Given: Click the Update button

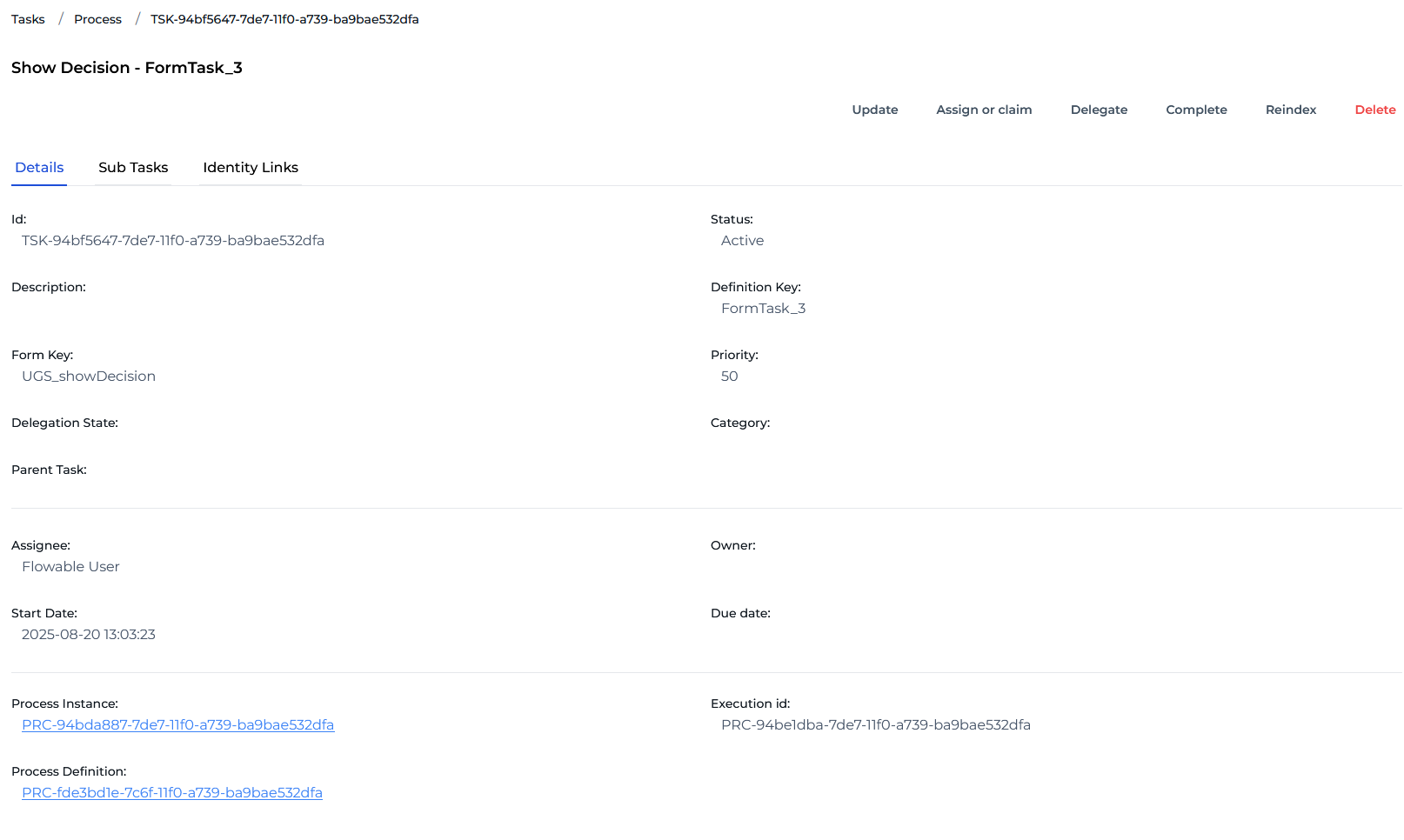Looking at the screenshot, I should tap(874, 110).
